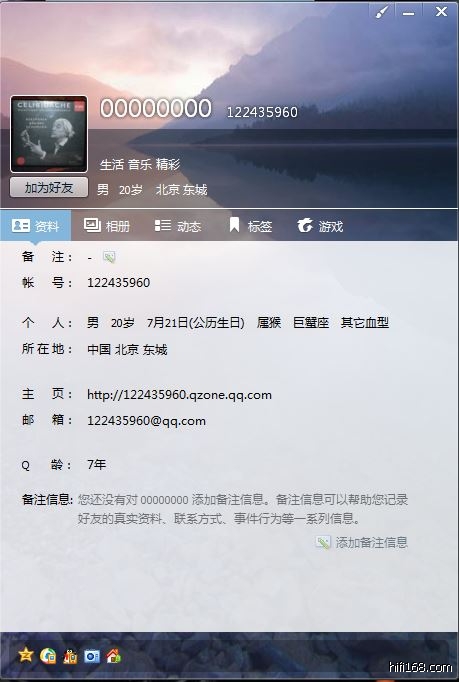459x682 pixels.
Task: Click the skin paintbrush icon
Action: click(382, 12)
